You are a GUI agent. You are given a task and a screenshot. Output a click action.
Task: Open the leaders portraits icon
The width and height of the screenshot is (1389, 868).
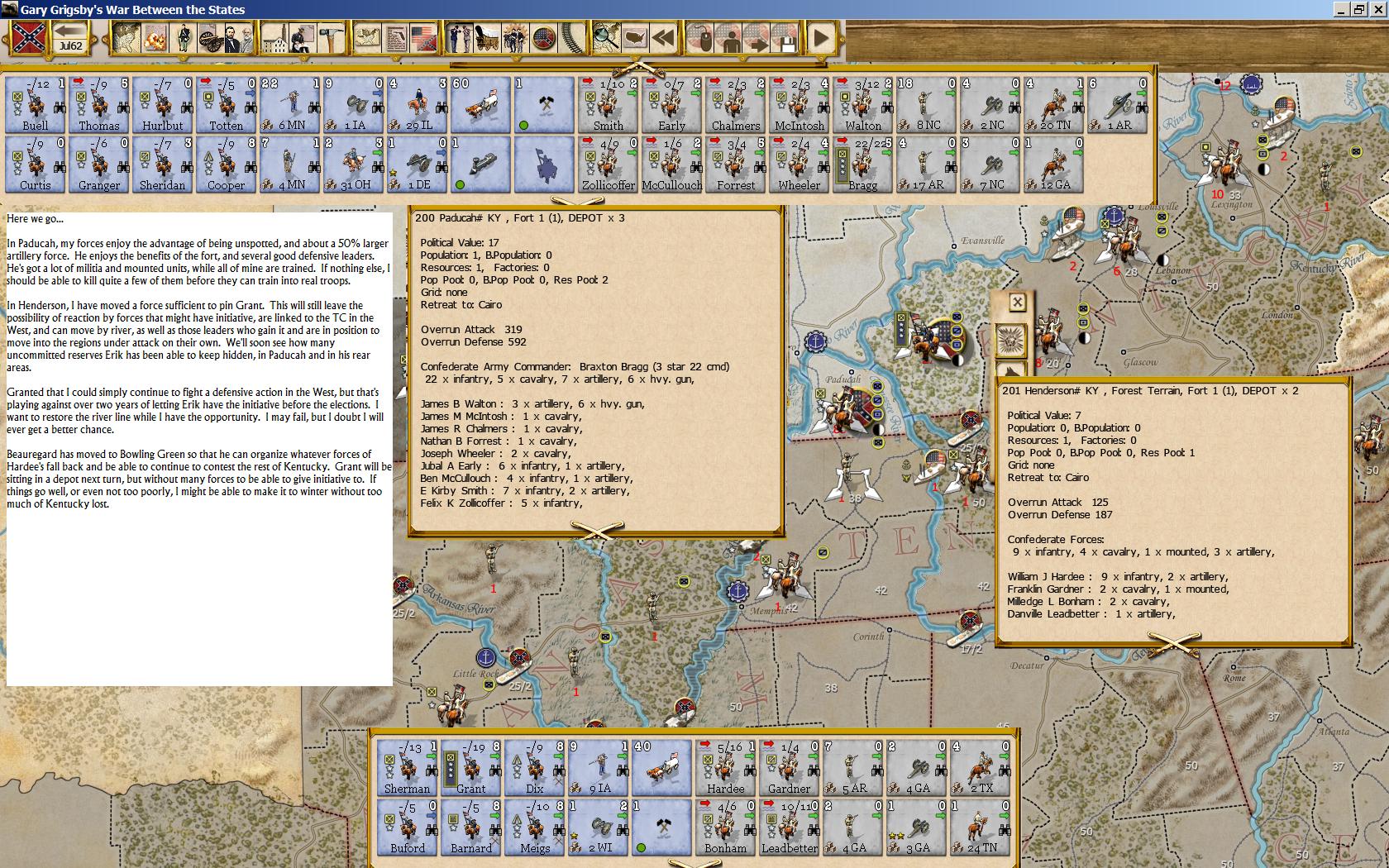tap(240, 38)
